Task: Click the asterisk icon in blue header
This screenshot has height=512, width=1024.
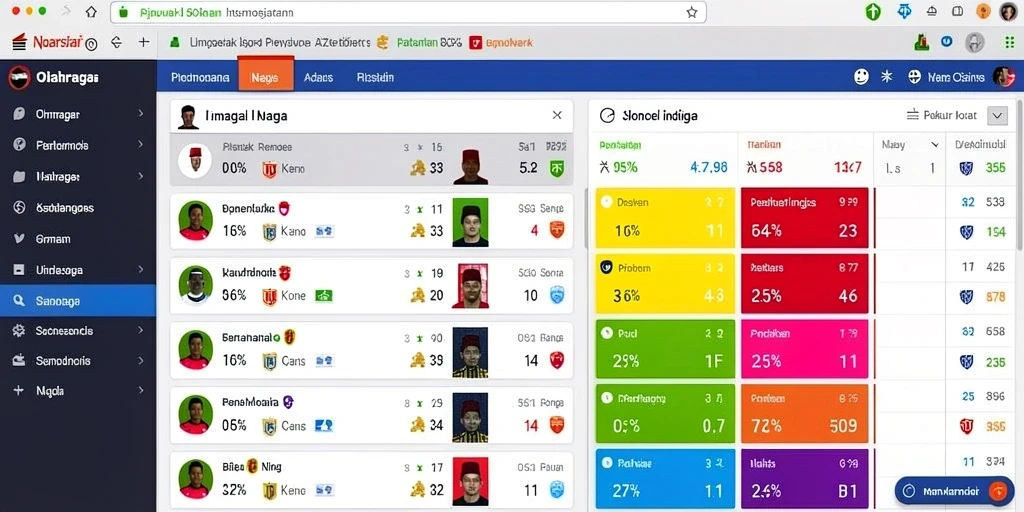Action: (886, 77)
